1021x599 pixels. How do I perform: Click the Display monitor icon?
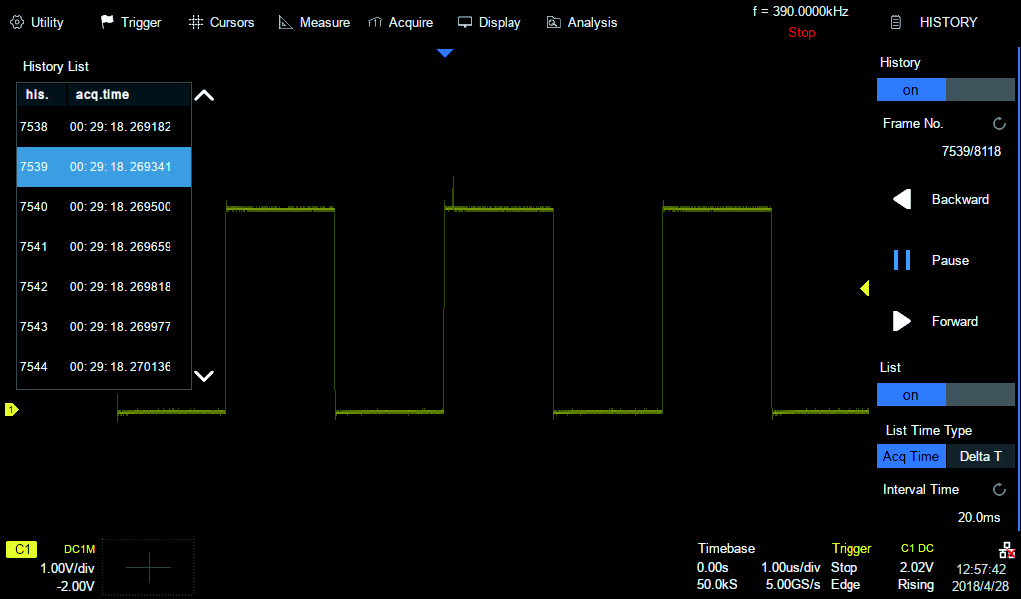465,22
